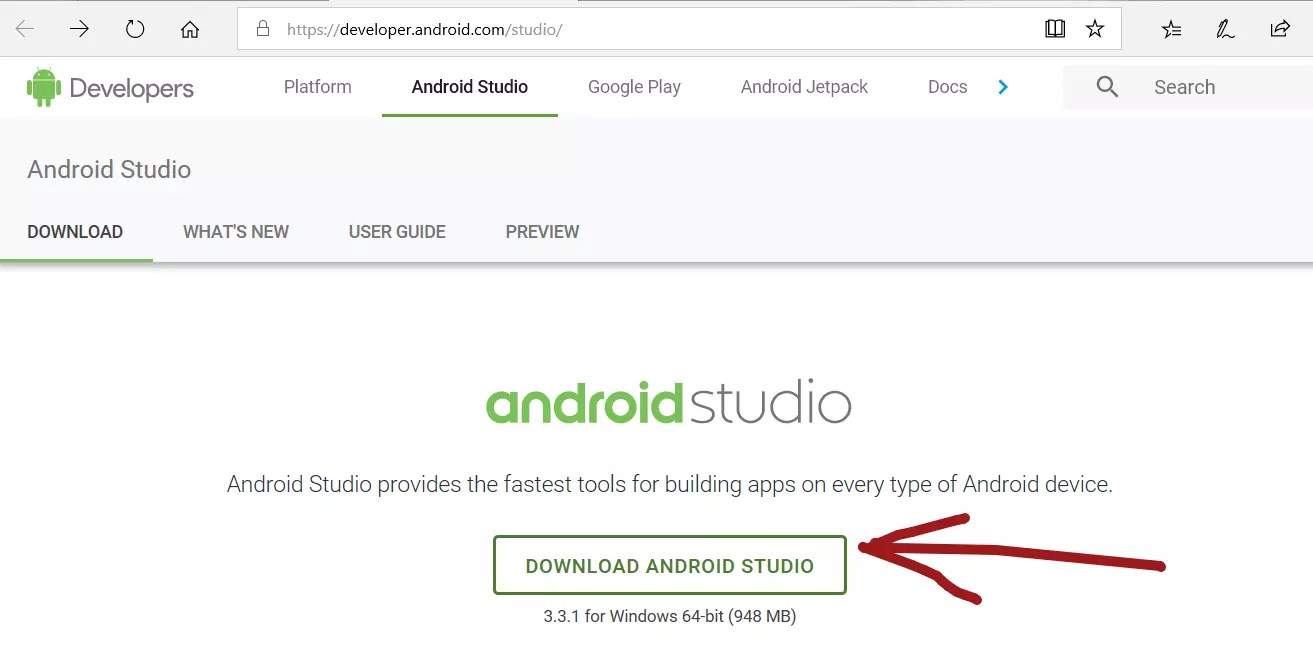Switch to the WHAT'S NEW tab

(x=235, y=231)
